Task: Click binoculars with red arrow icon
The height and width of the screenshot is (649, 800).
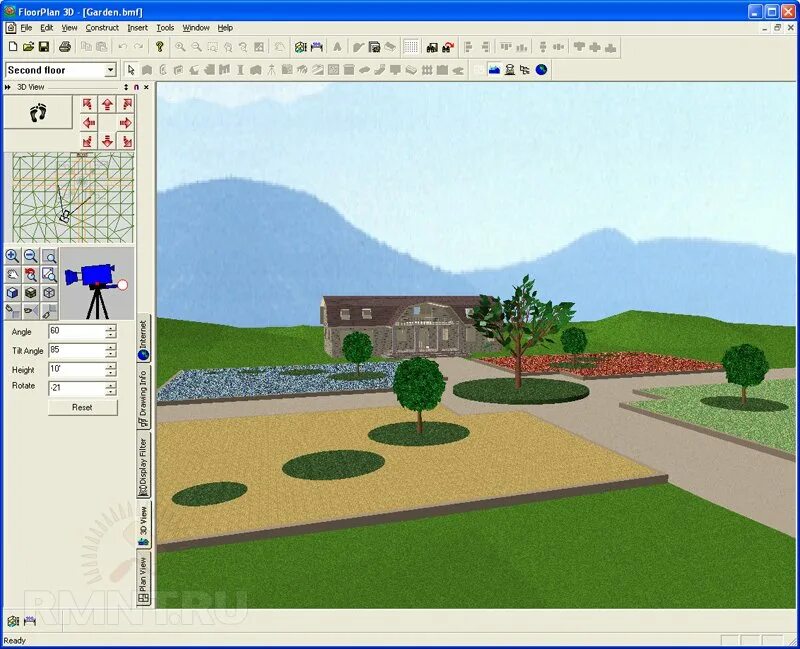Action: pos(448,47)
